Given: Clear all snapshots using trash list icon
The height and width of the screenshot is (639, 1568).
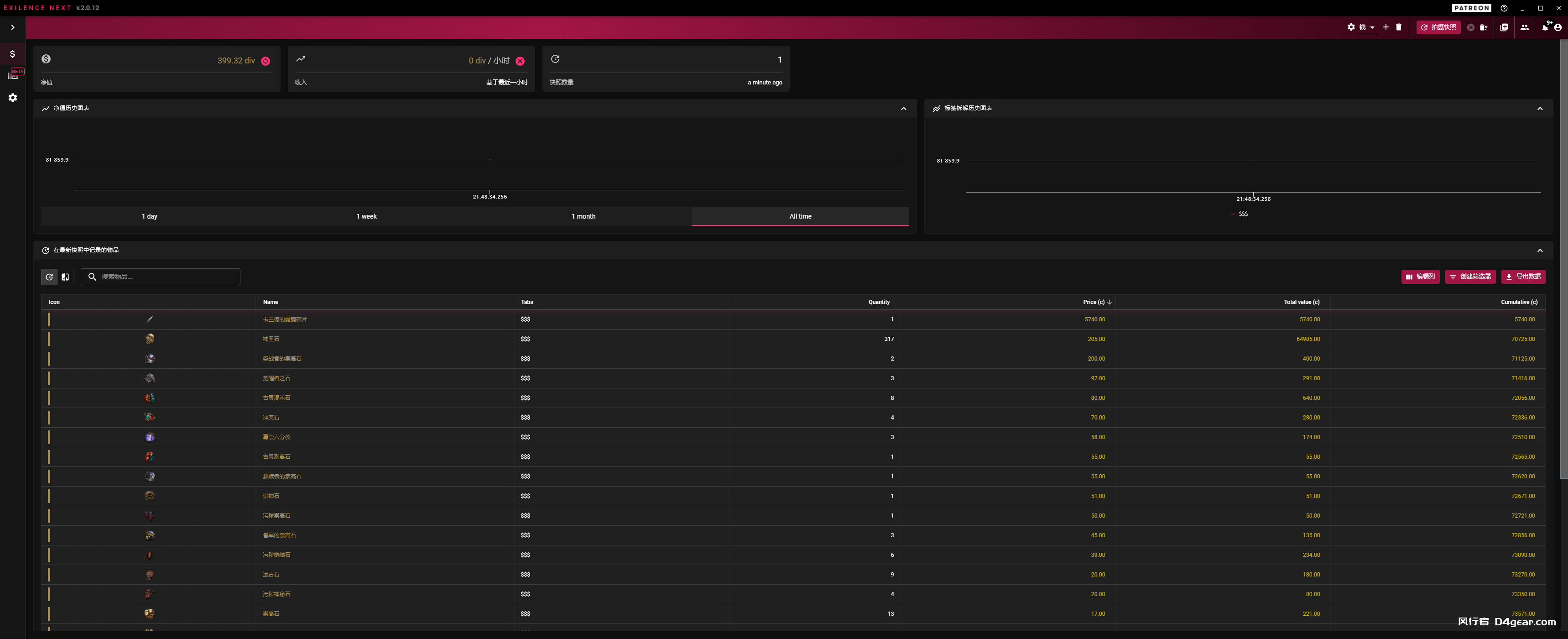Looking at the screenshot, I should [1484, 27].
